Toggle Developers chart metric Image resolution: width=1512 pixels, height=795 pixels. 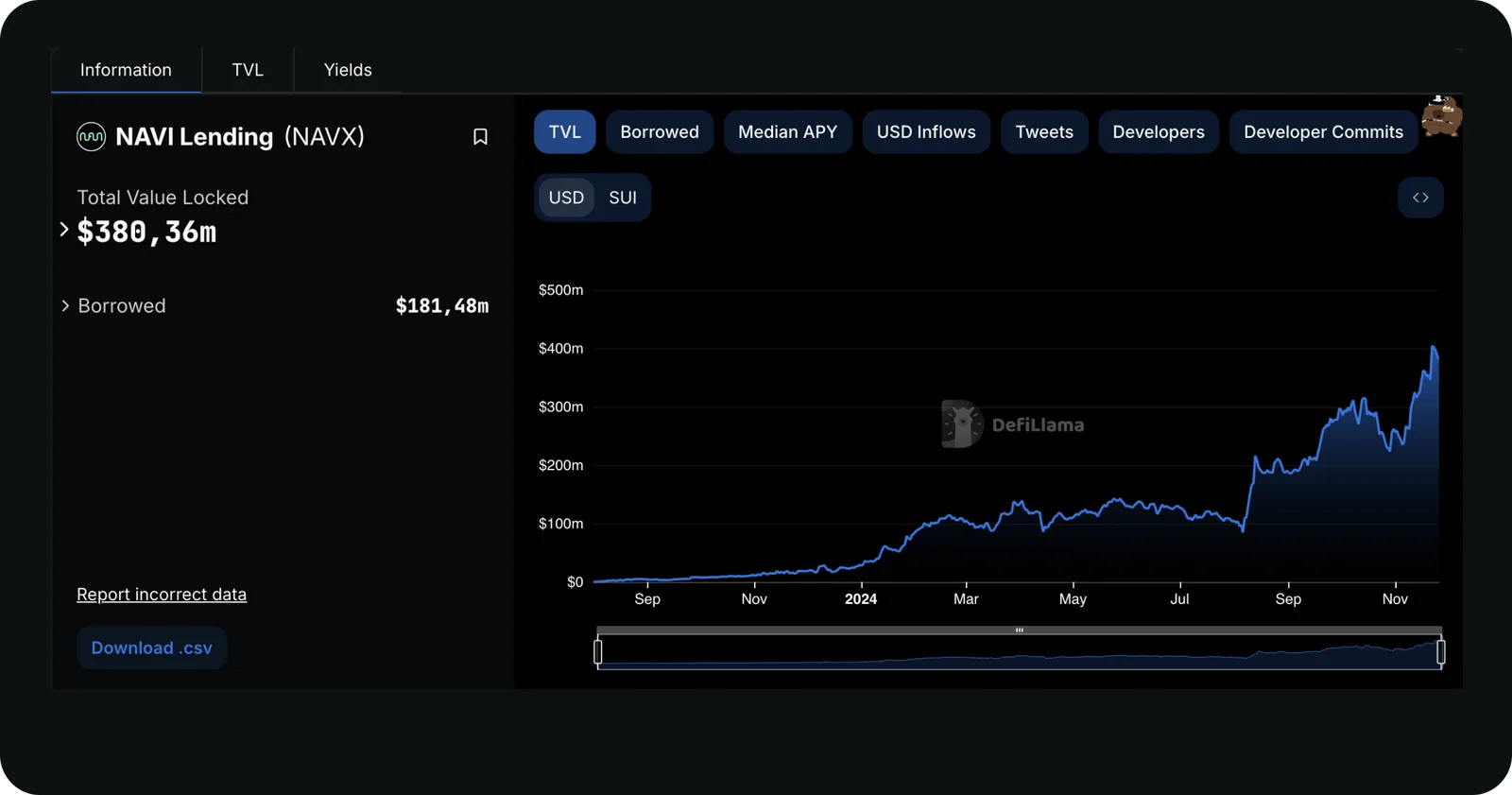pyautogui.click(x=1159, y=132)
